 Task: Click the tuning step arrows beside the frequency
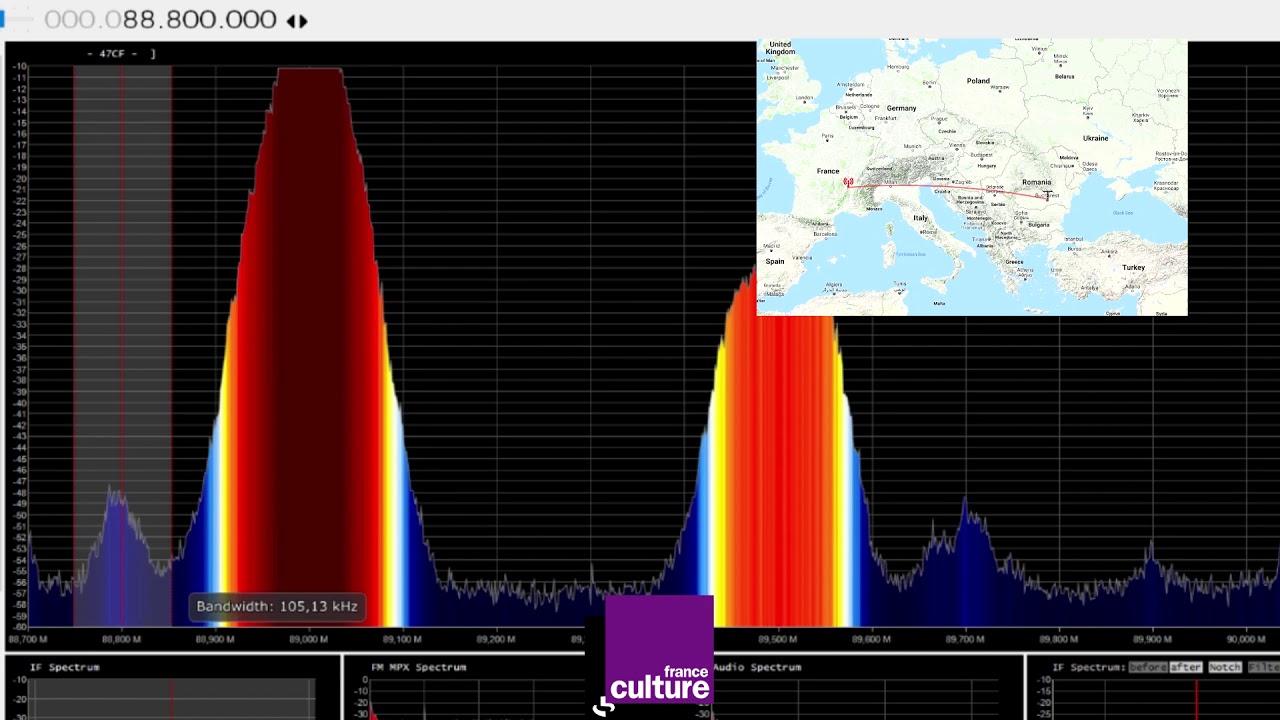click(297, 20)
